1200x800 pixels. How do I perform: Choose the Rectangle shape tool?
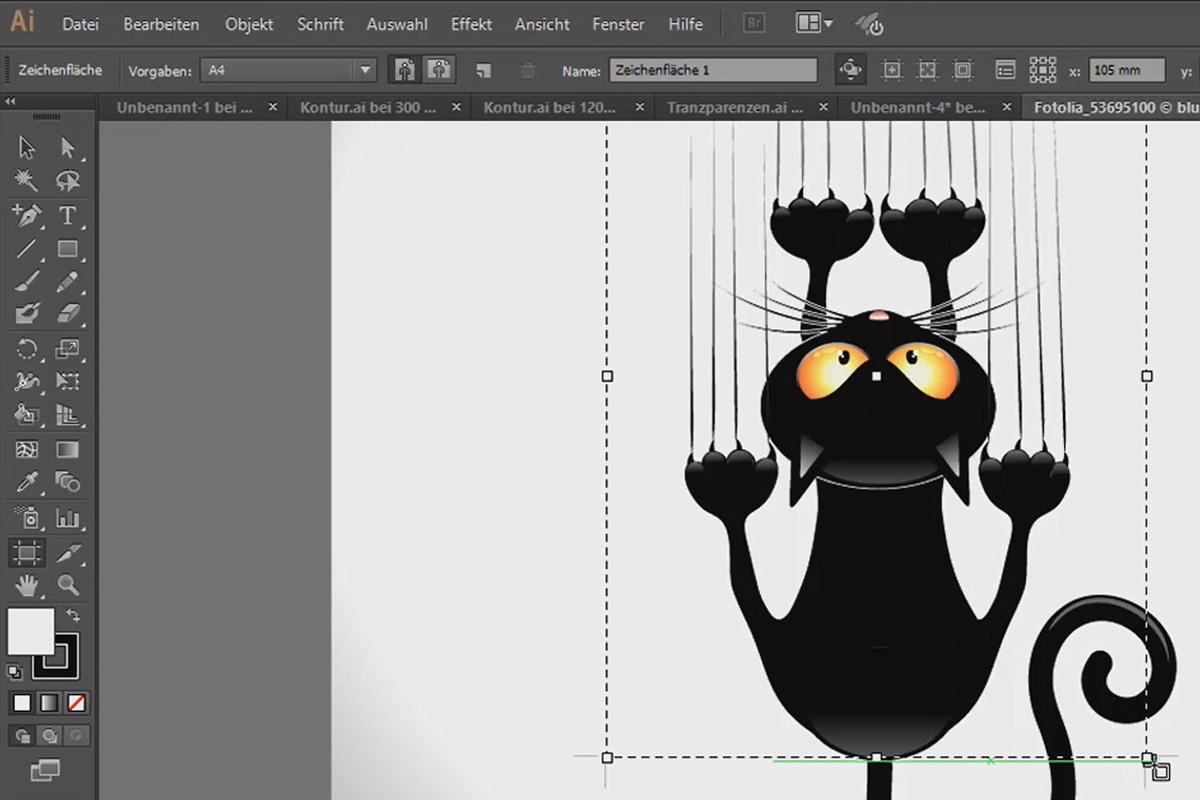[67, 249]
